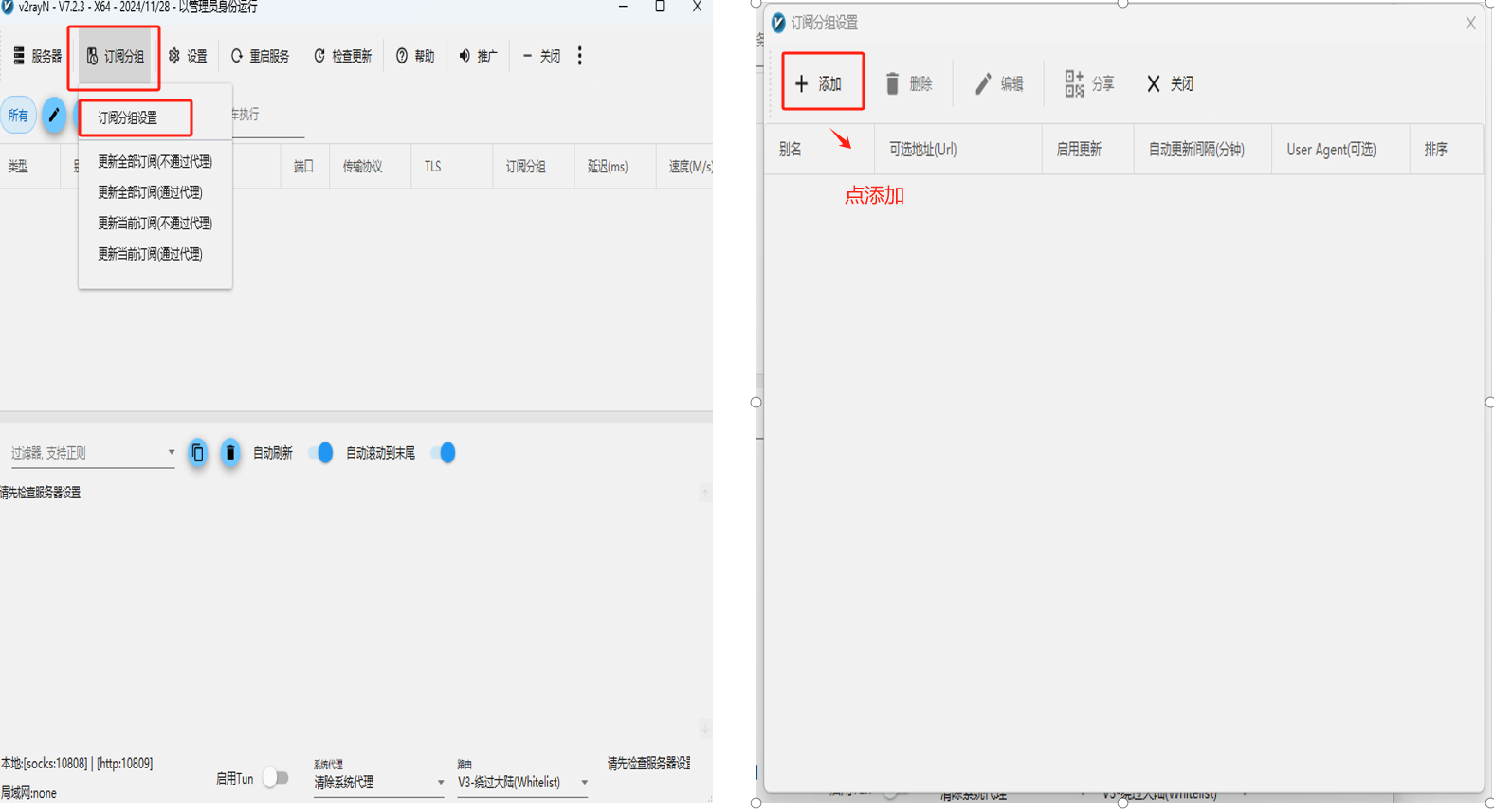Open the 设置 gear settings menu

coord(174,57)
